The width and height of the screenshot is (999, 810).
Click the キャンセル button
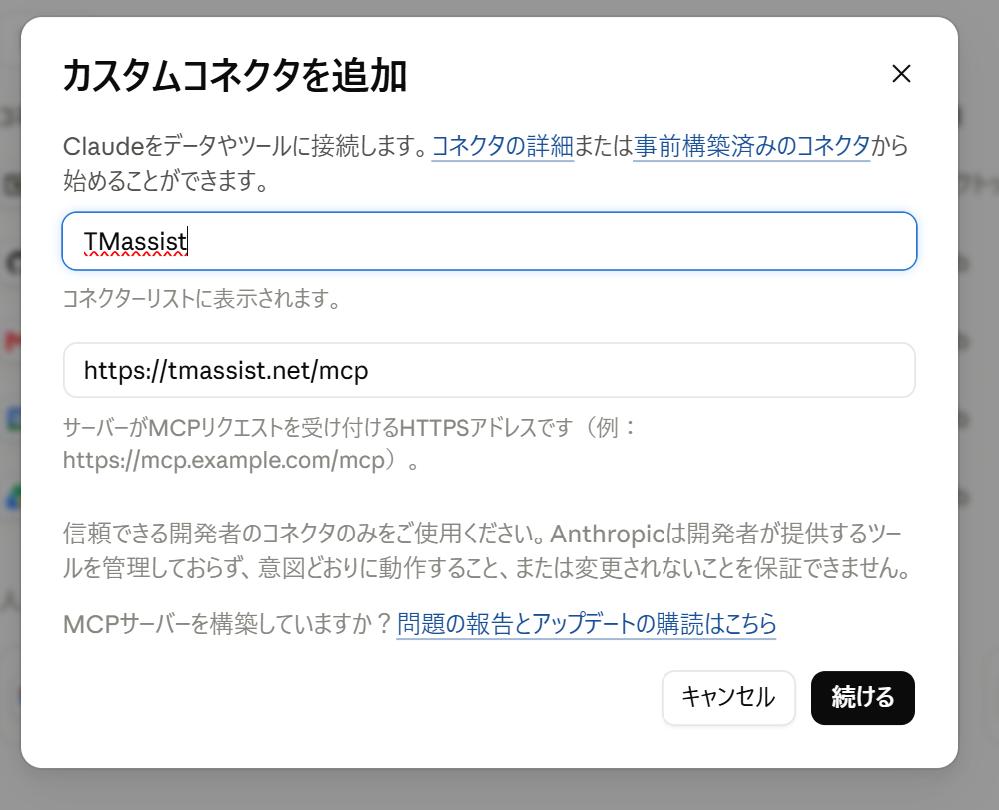click(x=728, y=697)
